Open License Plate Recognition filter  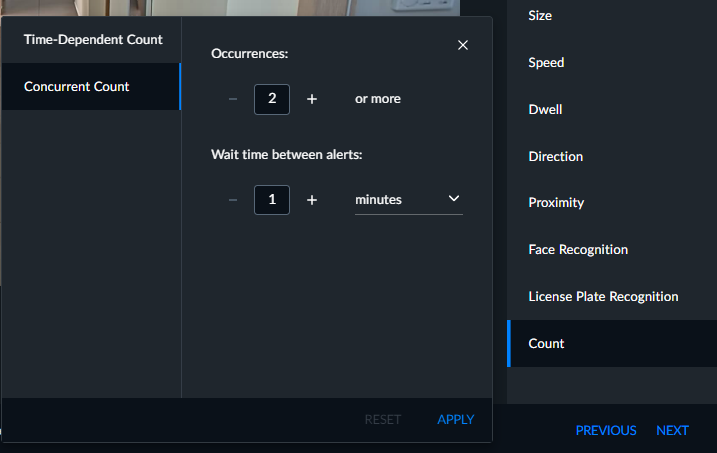click(612, 297)
